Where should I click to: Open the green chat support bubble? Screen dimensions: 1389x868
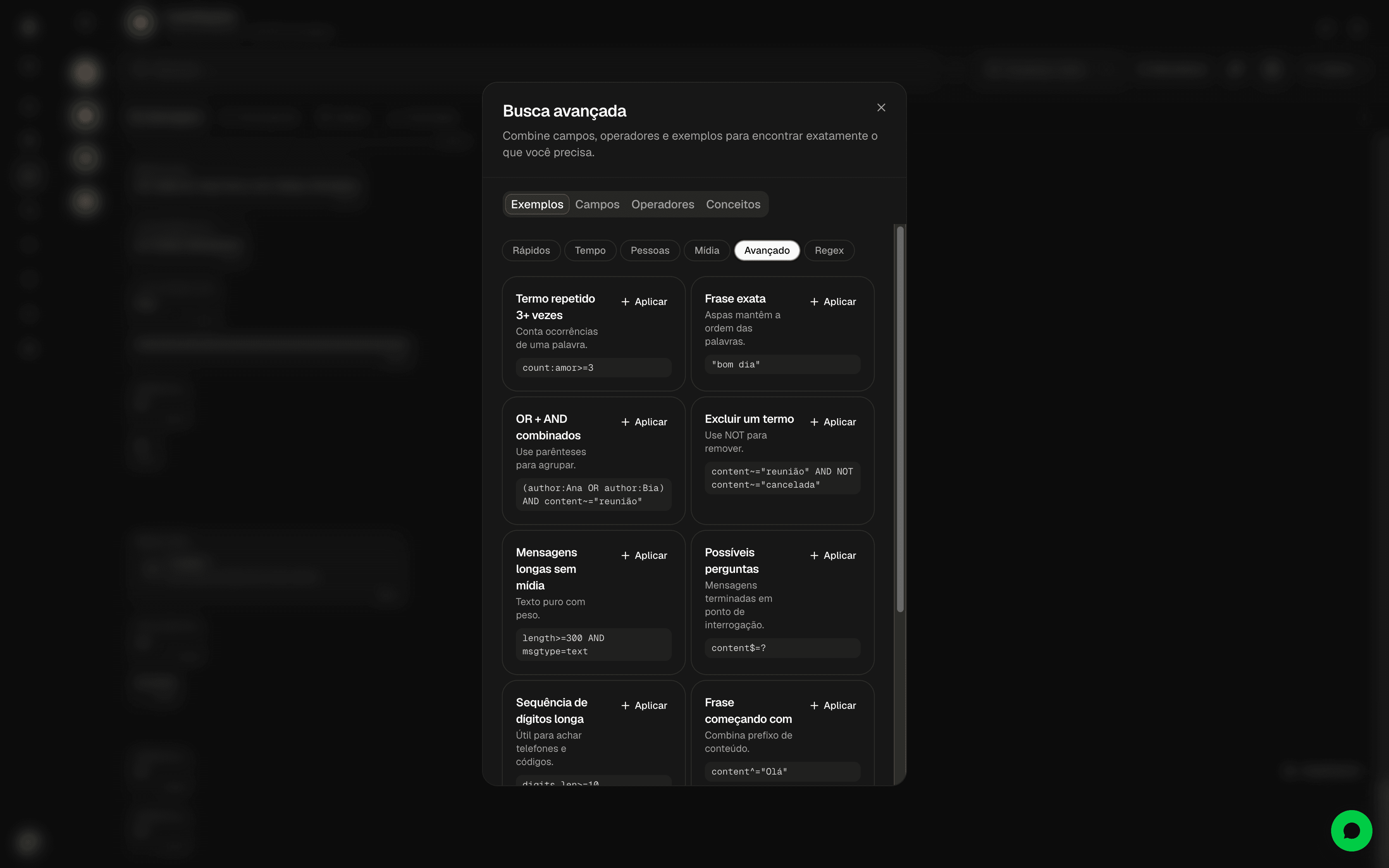click(1351, 831)
